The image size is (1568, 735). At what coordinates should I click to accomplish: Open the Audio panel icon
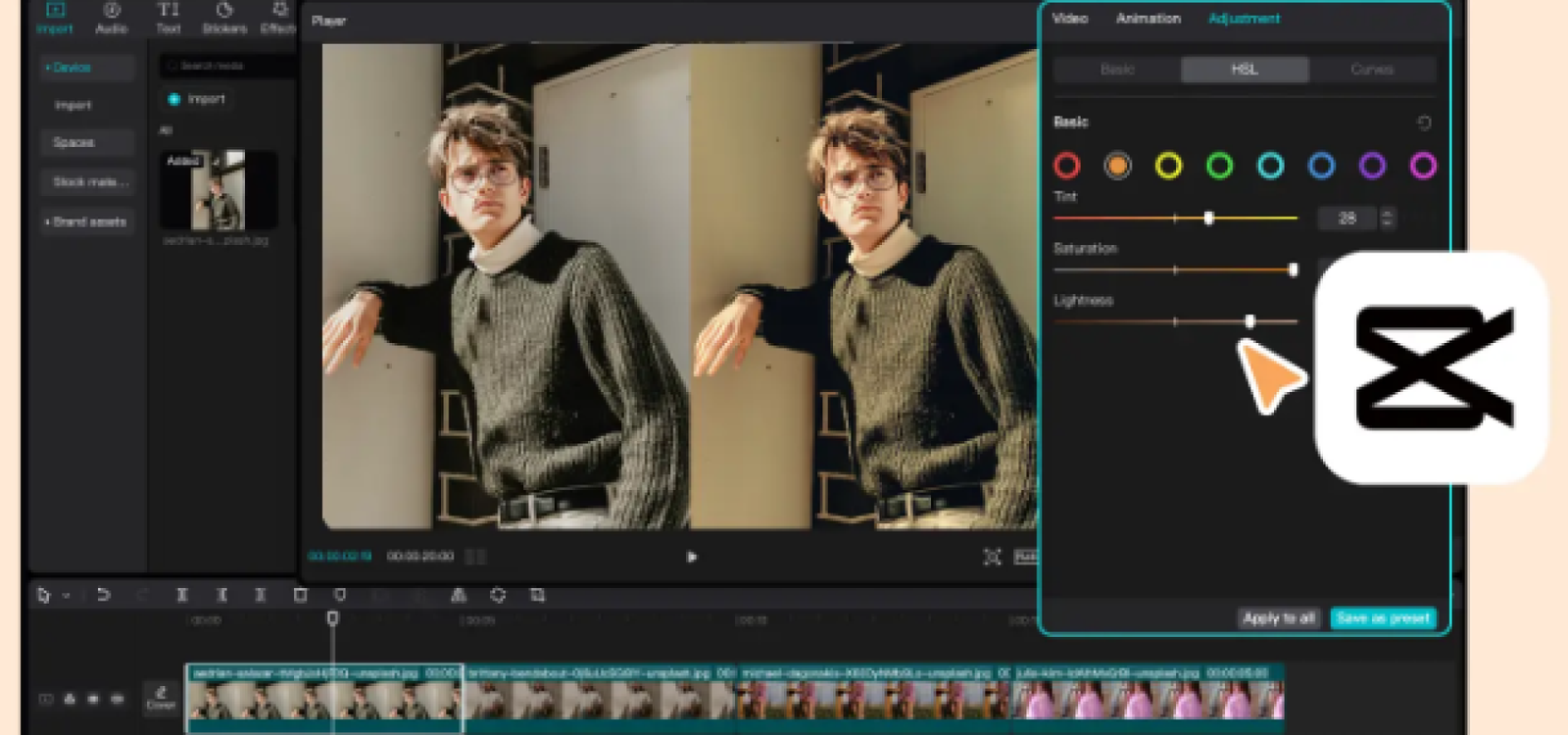111,18
